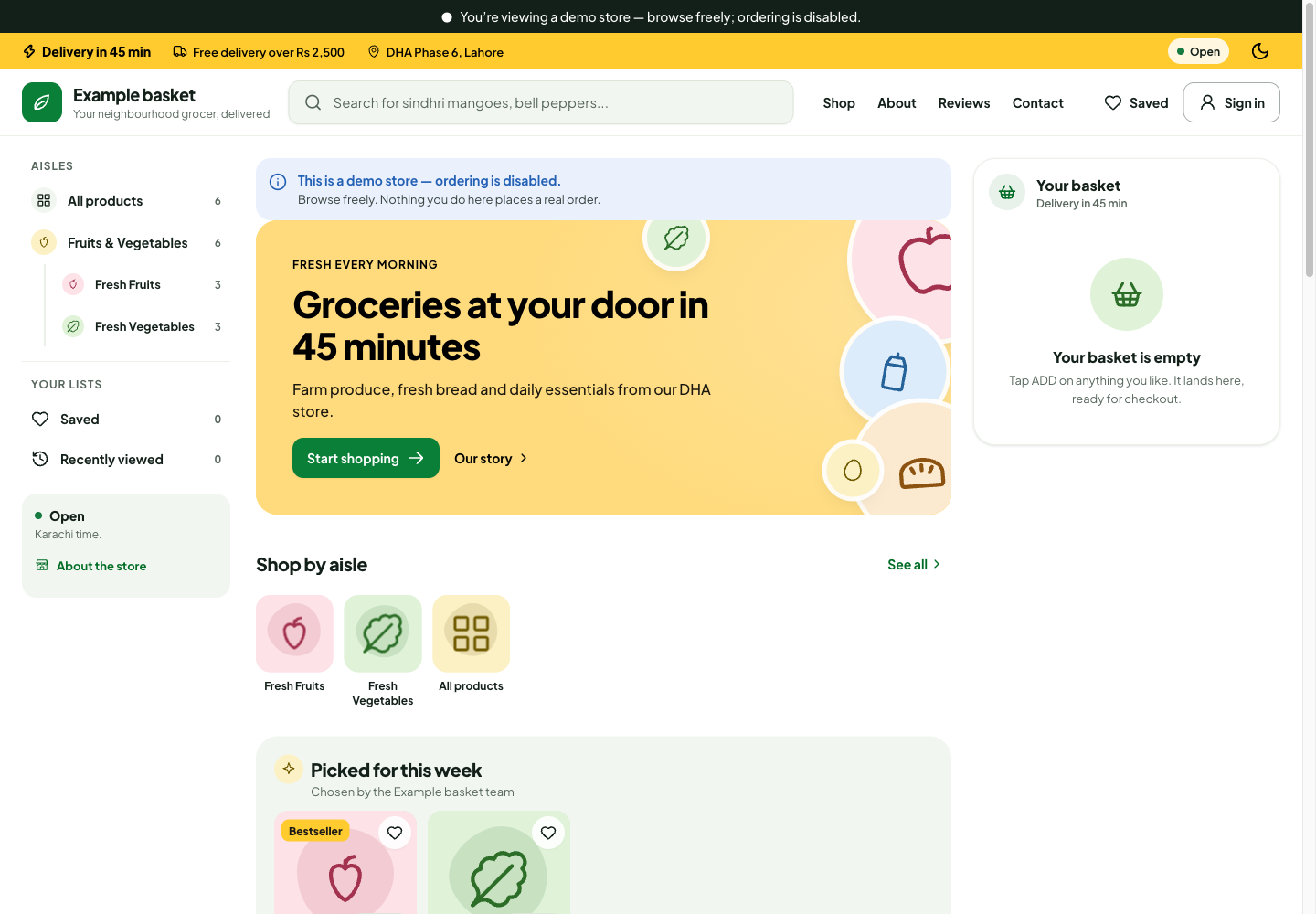The width and height of the screenshot is (1316, 914).
Task: Click the heart icon next to Saved in header
Action: pyautogui.click(x=1113, y=103)
